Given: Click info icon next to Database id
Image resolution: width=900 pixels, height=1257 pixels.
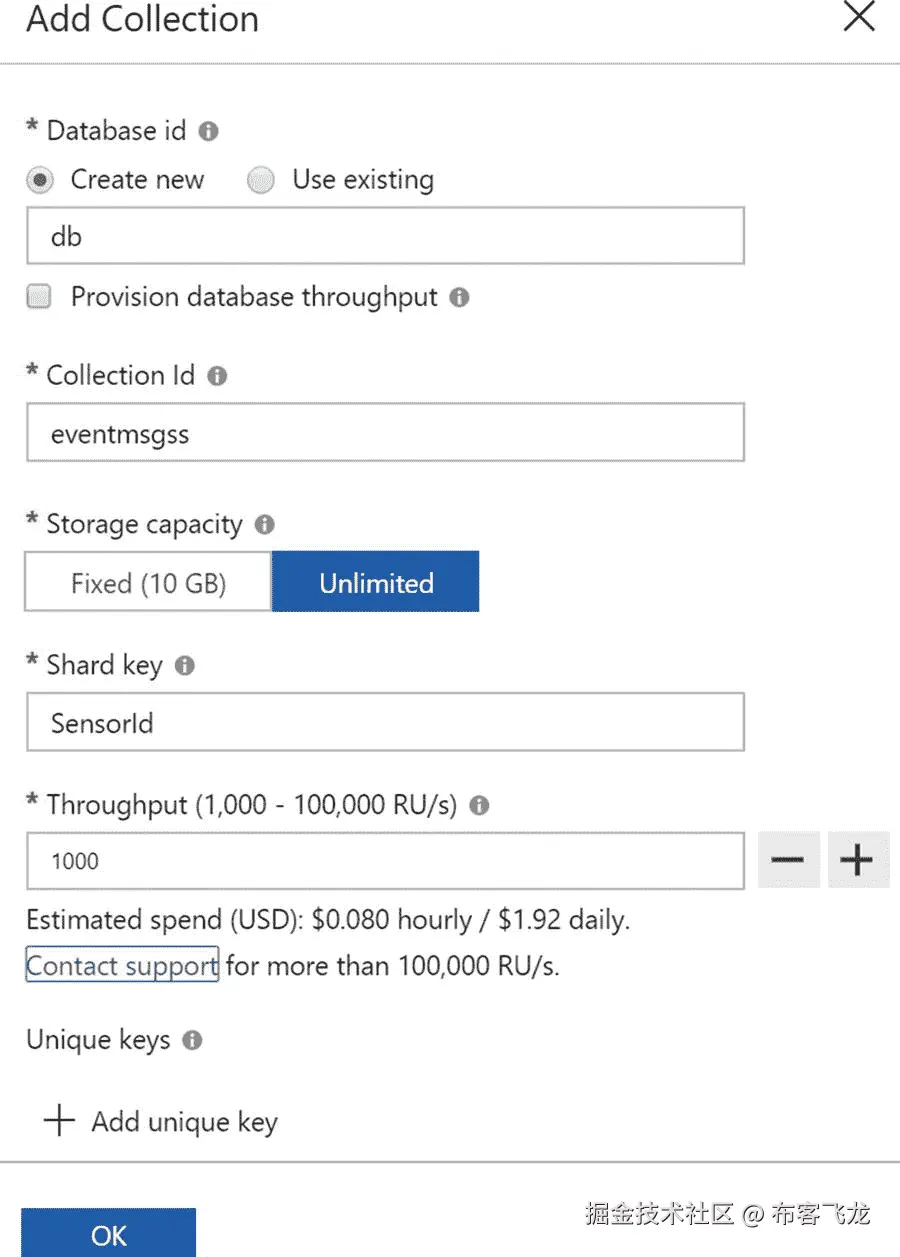Looking at the screenshot, I should point(208,131).
